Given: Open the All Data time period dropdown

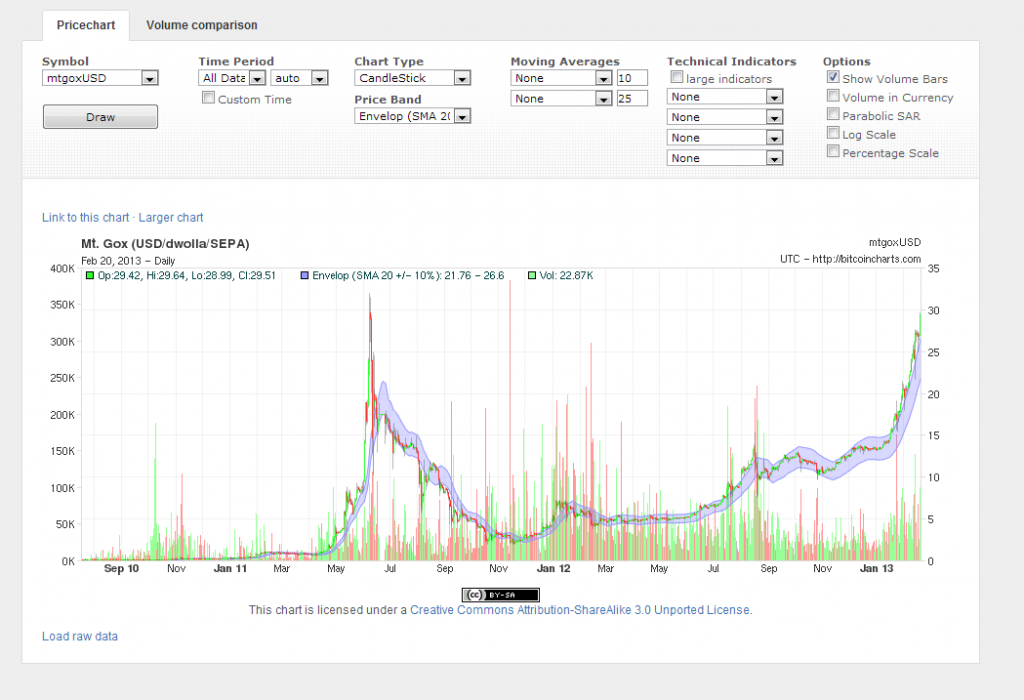Looking at the screenshot, I should (232, 78).
